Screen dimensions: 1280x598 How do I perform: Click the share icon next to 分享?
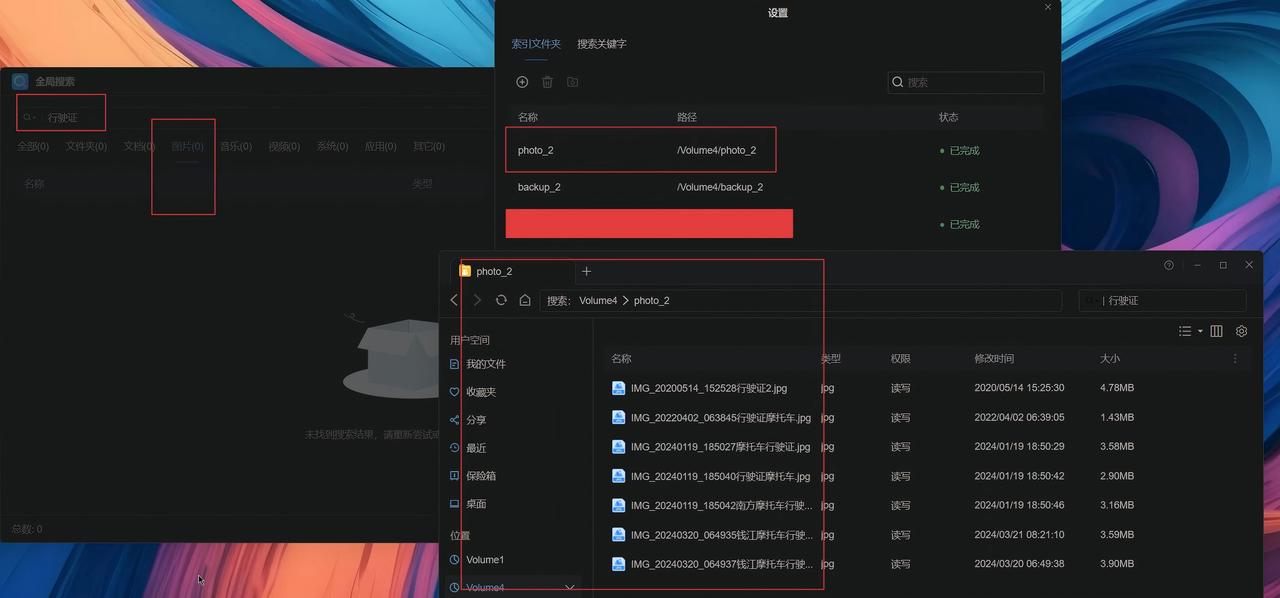[x=455, y=420]
